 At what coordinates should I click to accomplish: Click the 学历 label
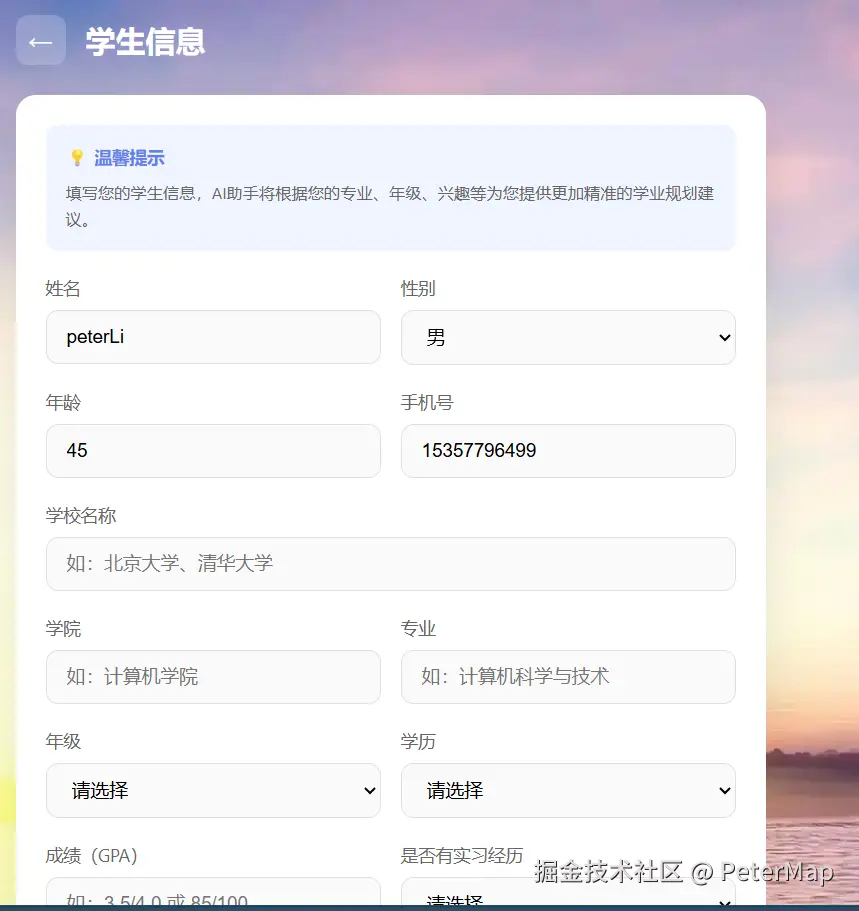[418, 741]
